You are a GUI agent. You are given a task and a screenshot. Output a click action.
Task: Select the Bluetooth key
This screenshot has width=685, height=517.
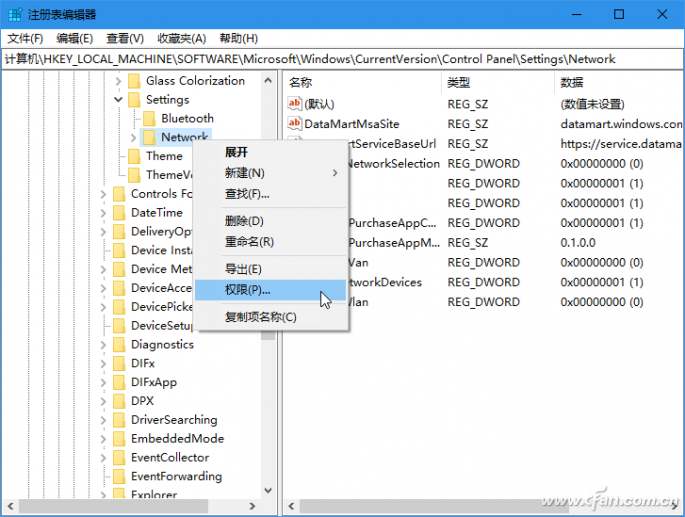(x=187, y=118)
